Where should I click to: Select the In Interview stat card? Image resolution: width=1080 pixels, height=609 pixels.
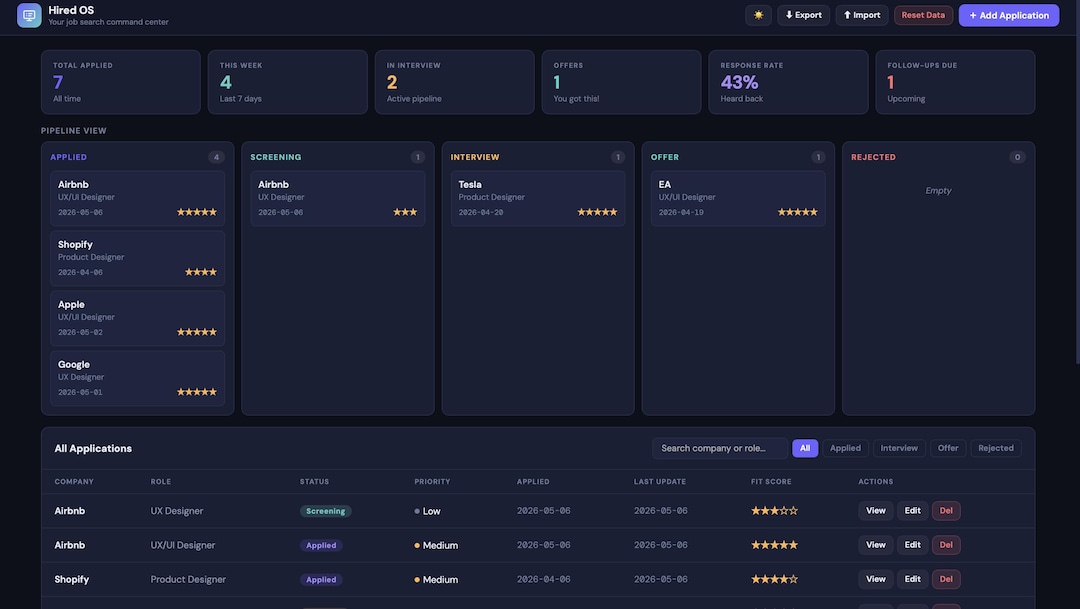[x=455, y=82]
